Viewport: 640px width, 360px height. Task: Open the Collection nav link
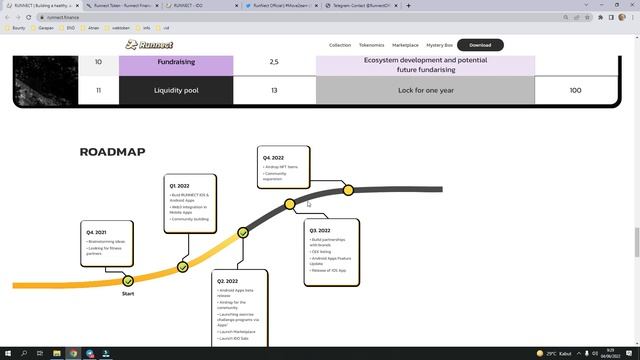coord(340,45)
